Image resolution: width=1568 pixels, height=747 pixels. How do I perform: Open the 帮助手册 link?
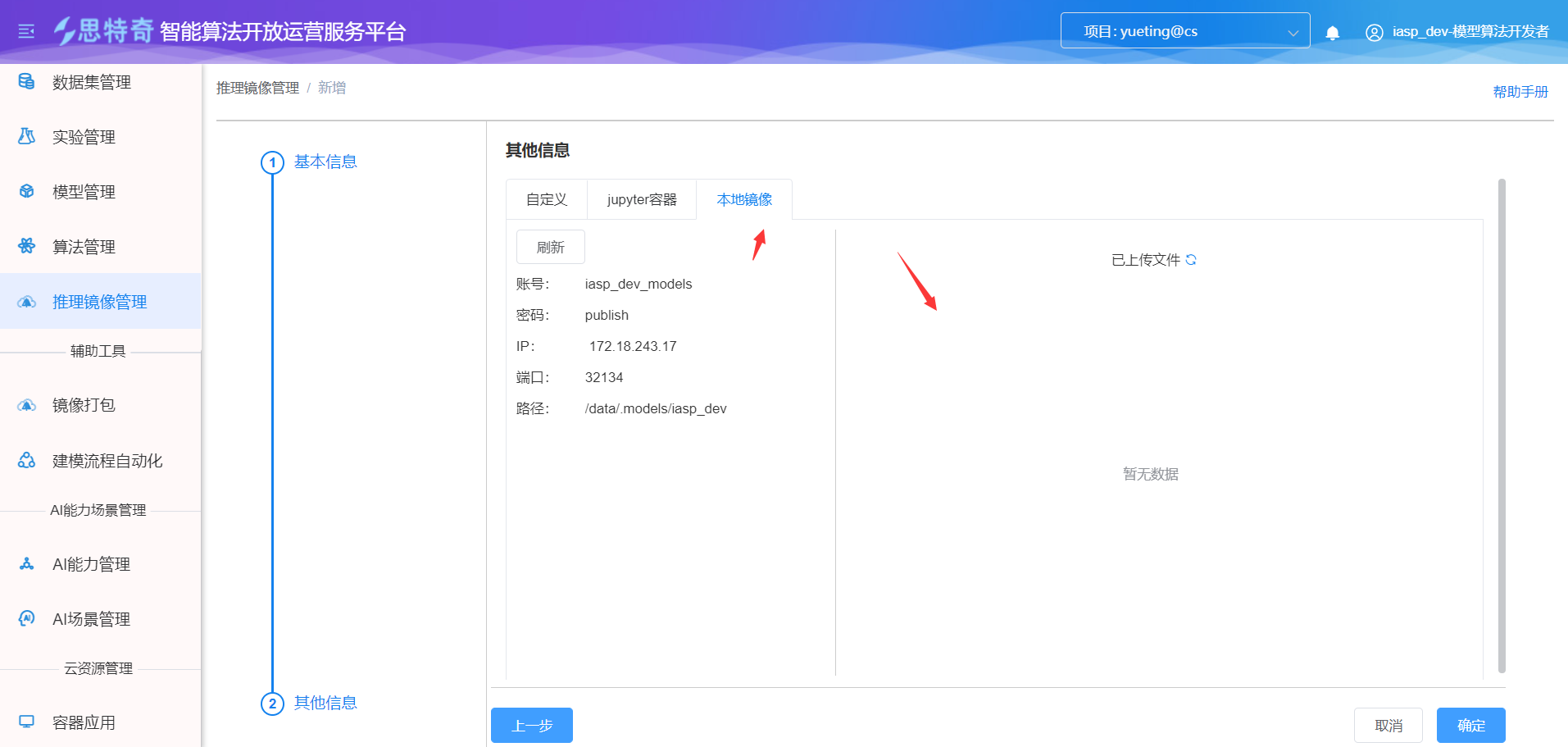1520,92
